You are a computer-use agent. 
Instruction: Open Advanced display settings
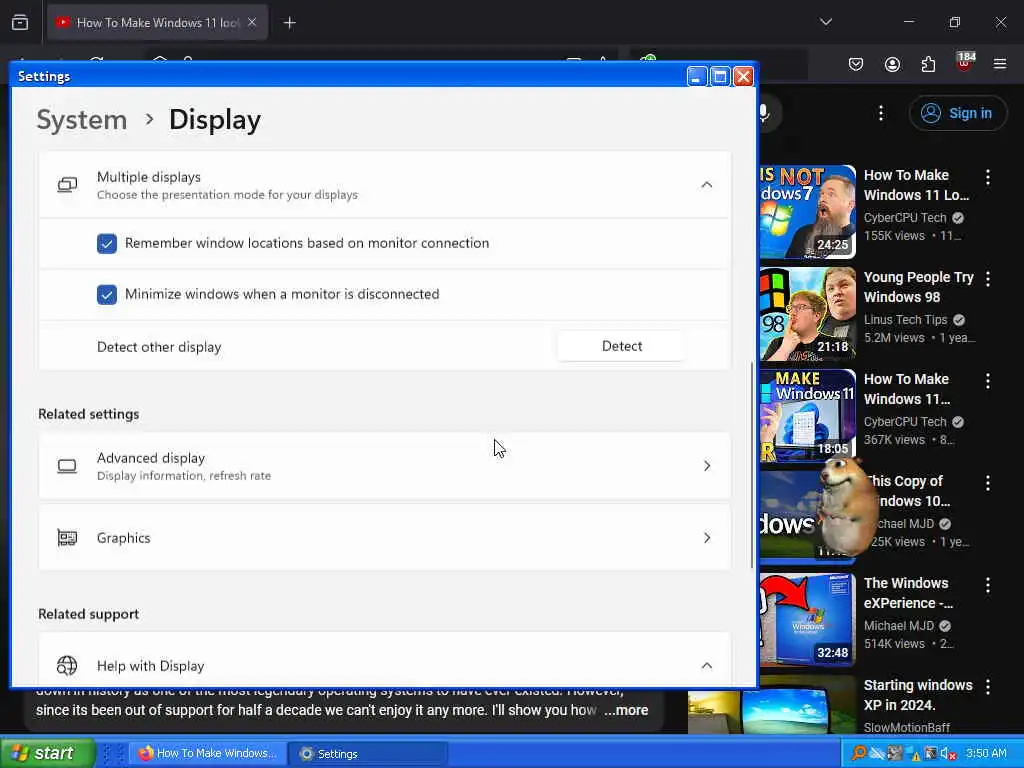[385, 466]
